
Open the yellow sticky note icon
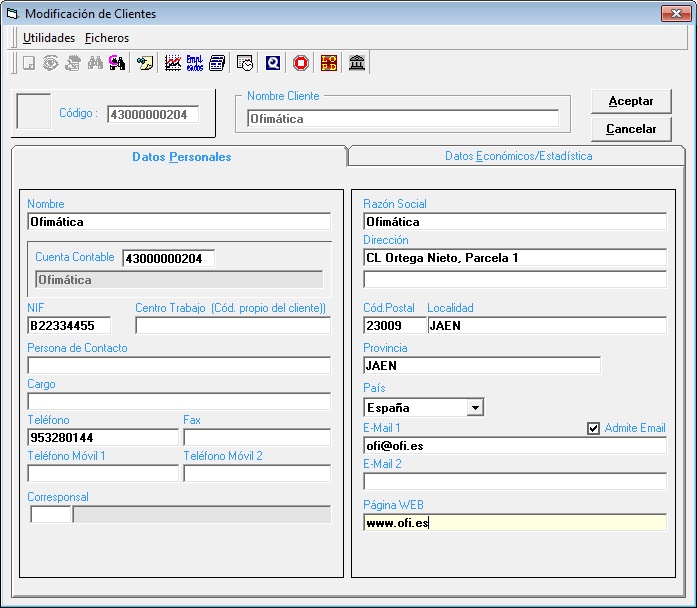pyautogui.click(x=145, y=63)
